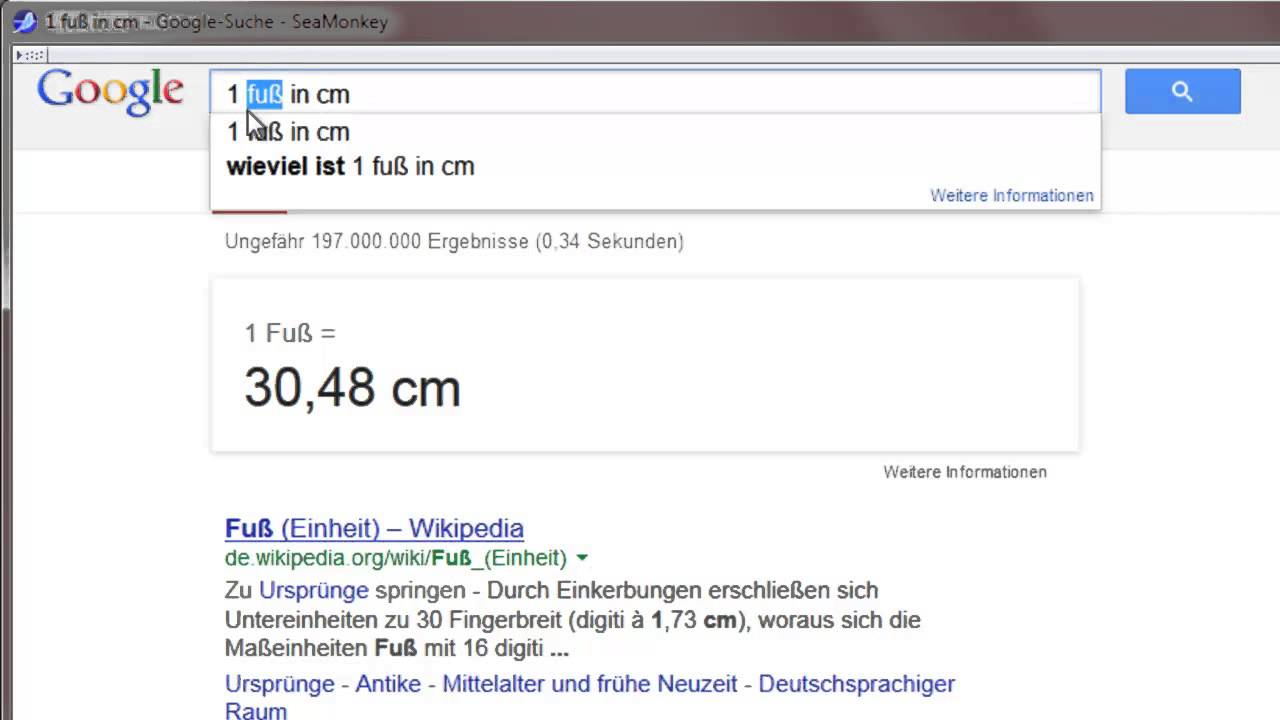1280x720 pixels.
Task: Open "Weitere Informationen" below the conversion result box
Action: click(x=965, y=472)
